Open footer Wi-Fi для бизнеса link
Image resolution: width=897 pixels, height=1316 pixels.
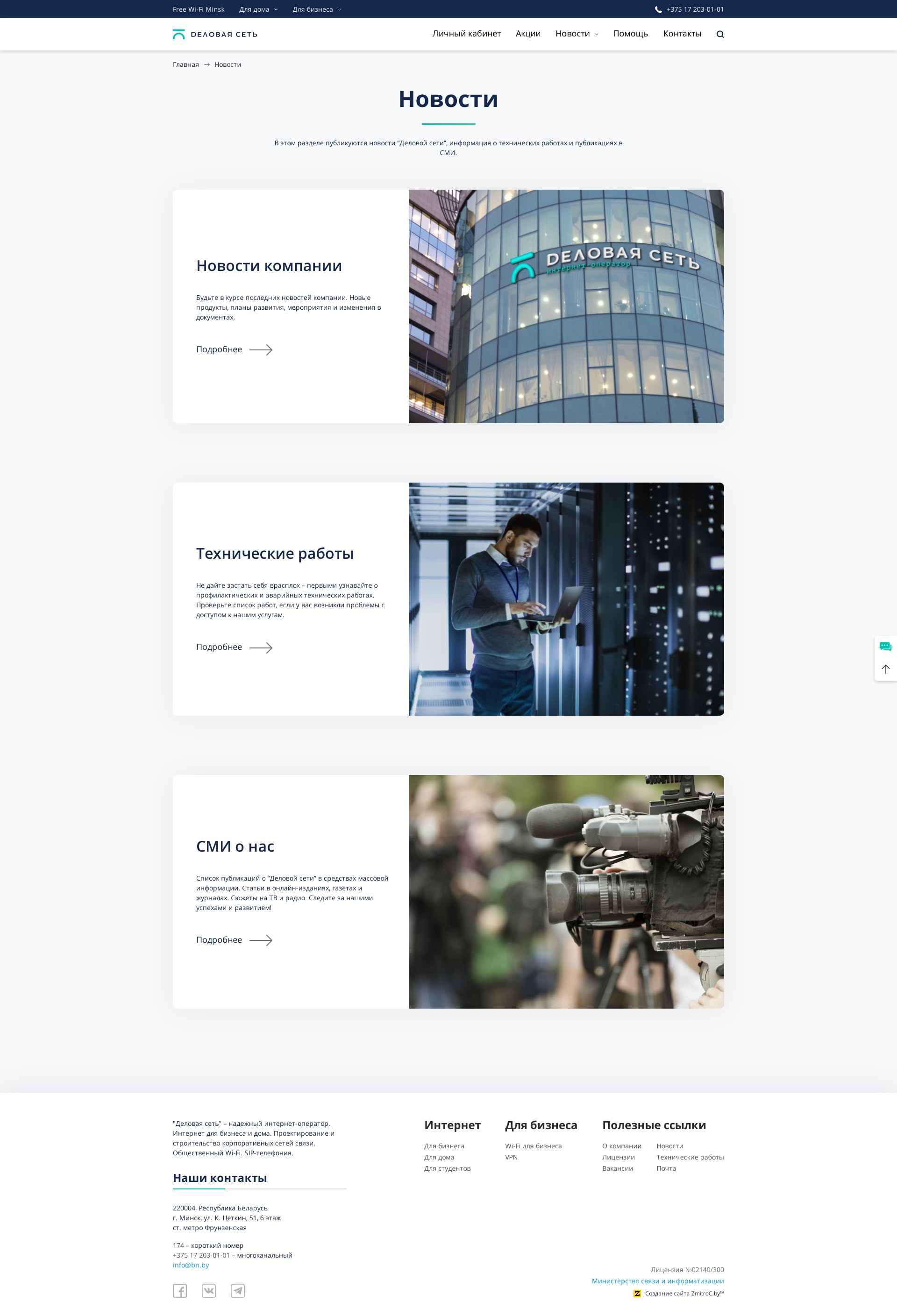point(534,1146)
